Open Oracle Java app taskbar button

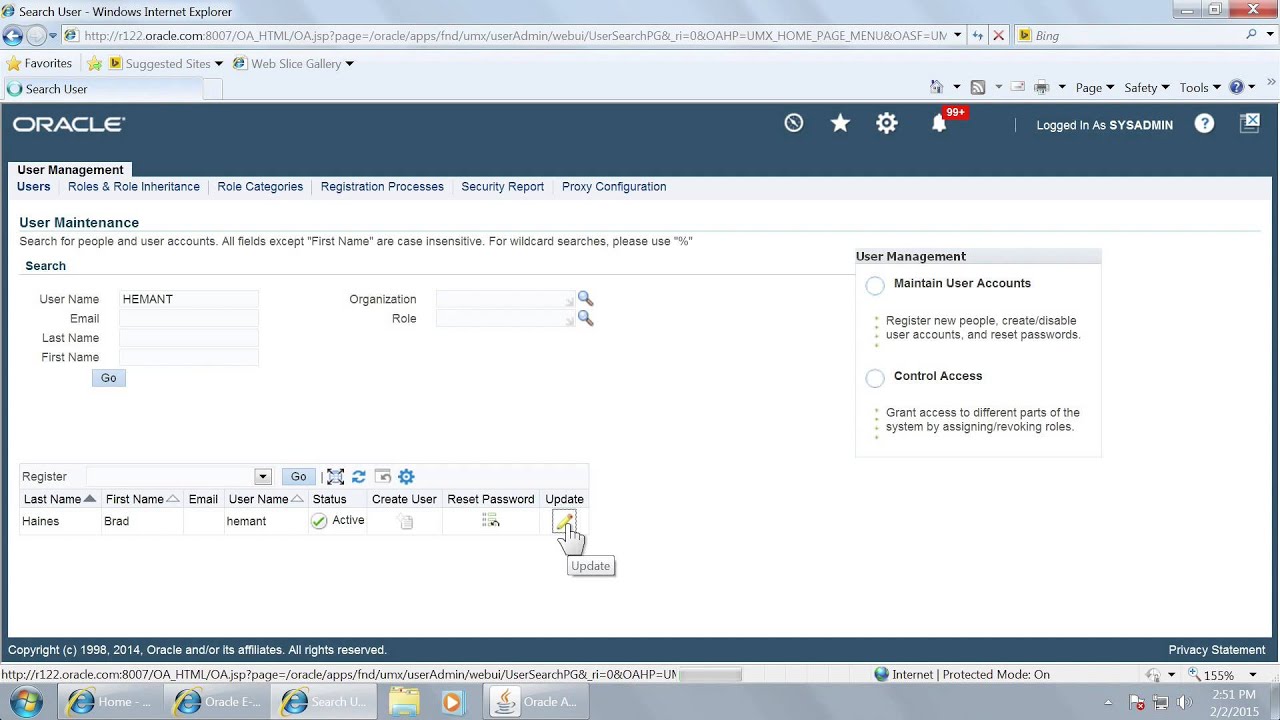(x=536, y=701)
